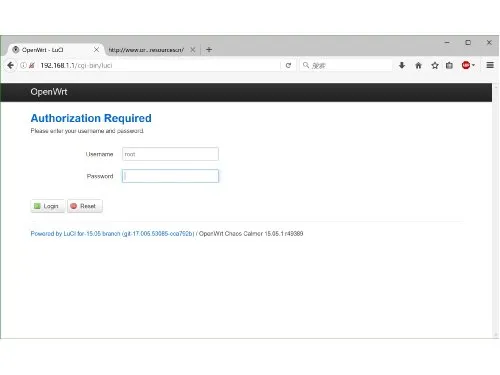Click the browser back arrow button
Viewport: 500px width, 375px height.
tap(10, 65)
